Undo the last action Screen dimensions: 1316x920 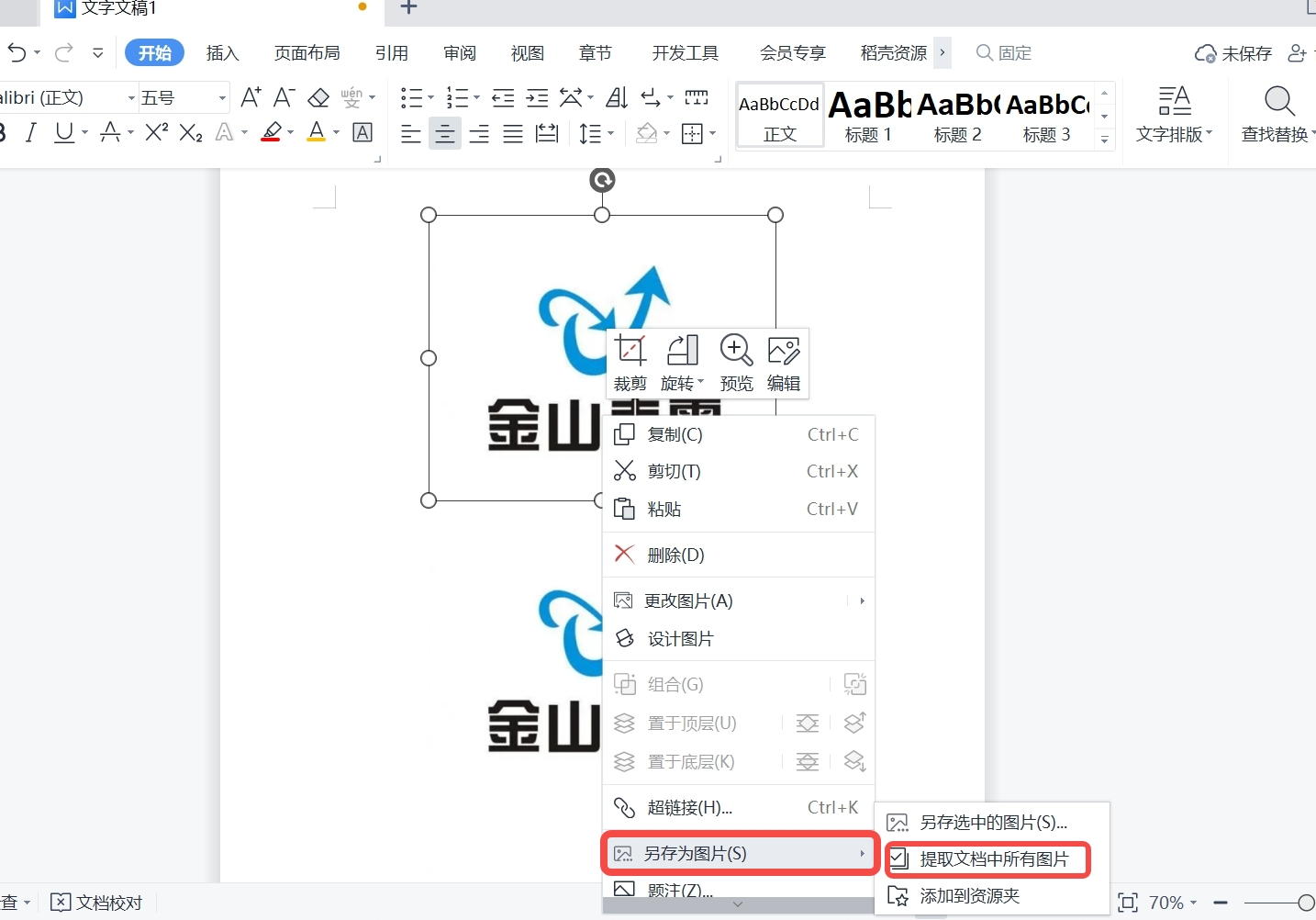(17, 53)
